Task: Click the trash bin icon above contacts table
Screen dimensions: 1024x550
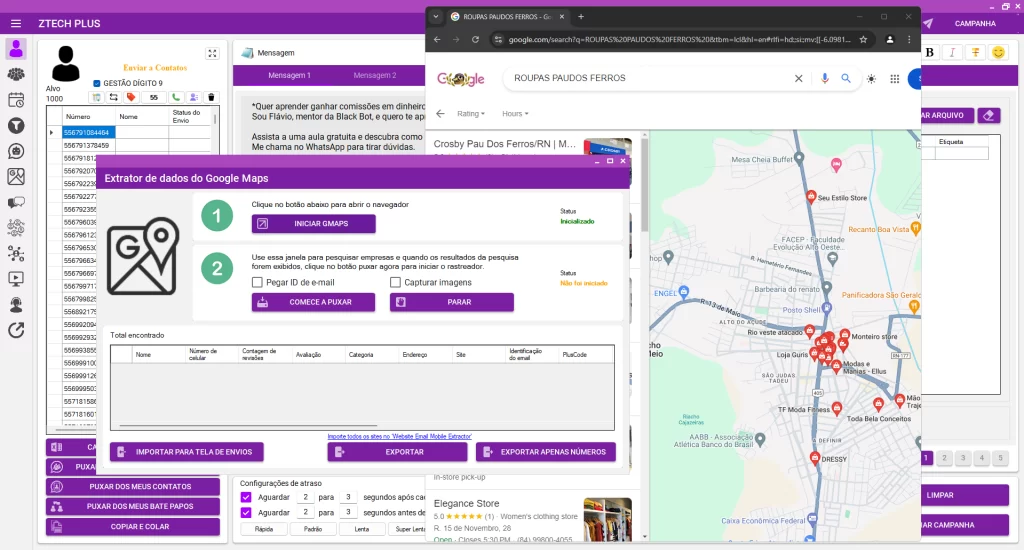Action: pyautogui.click(x=211, y=97)
